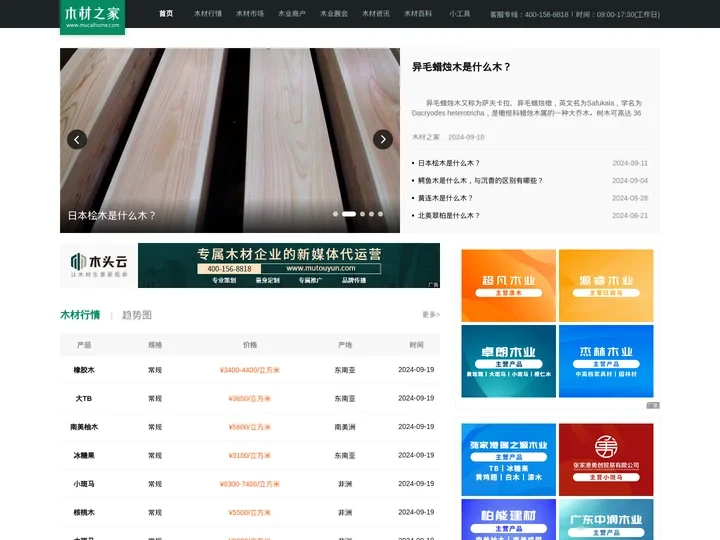
Task: Click the 产地 column header
Action: (345, 345)
